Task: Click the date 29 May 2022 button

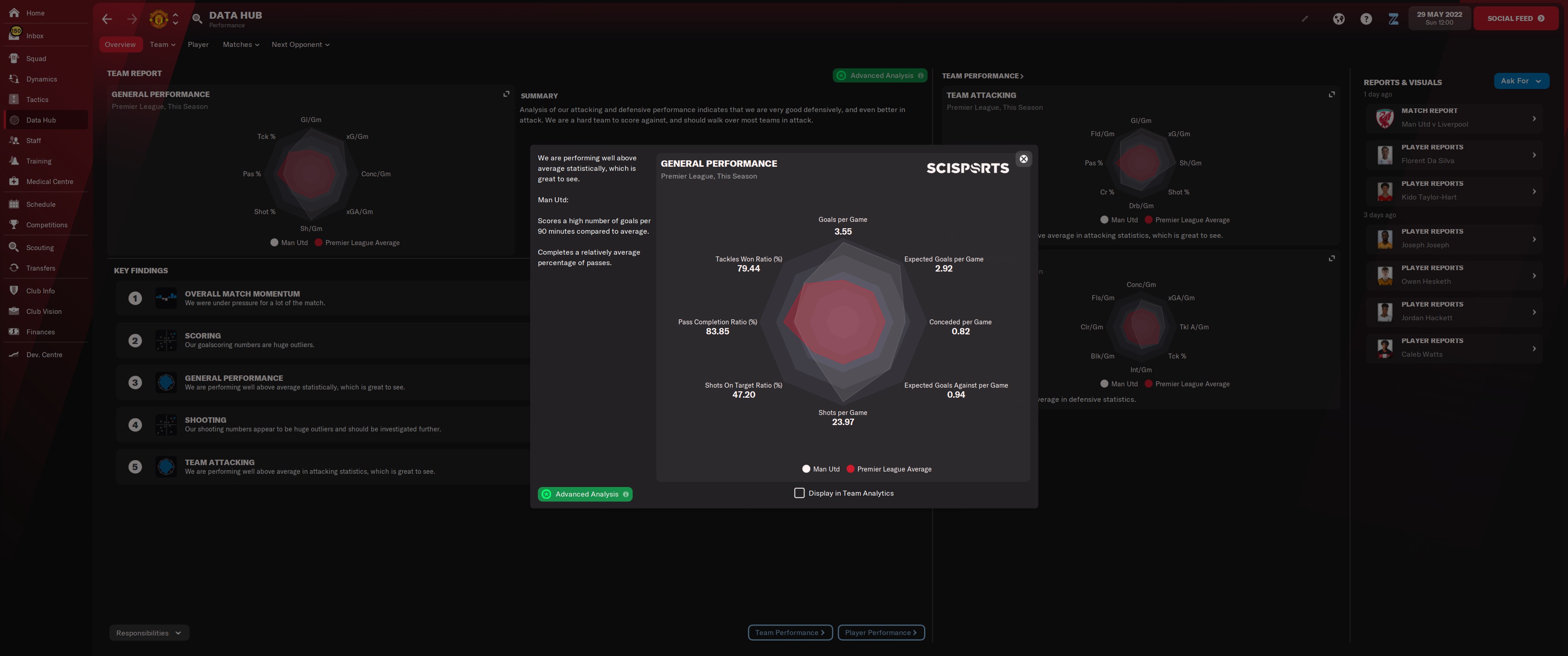Action: (1439, 19)
